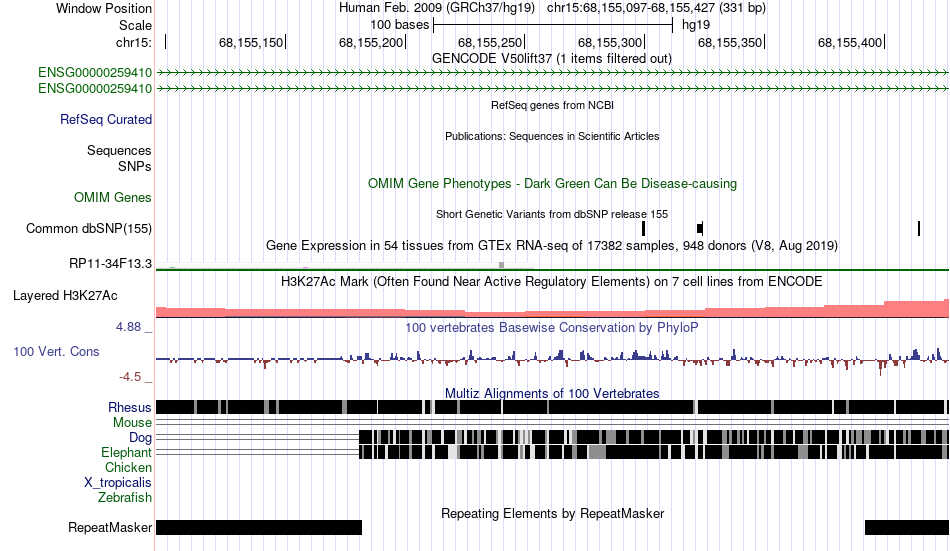The height and width of the screenshot is (551, 950).
Task: Click the Elephant species label
Action: coord(126,453)
